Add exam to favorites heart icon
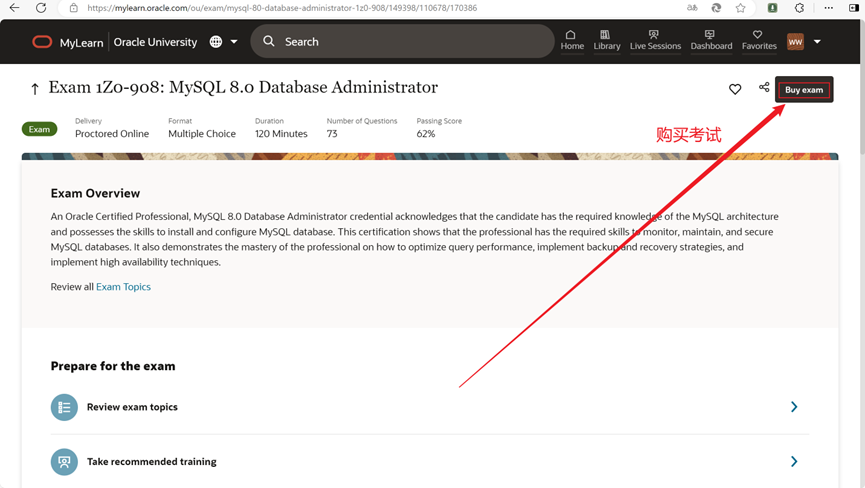 [x=735, y=89]
